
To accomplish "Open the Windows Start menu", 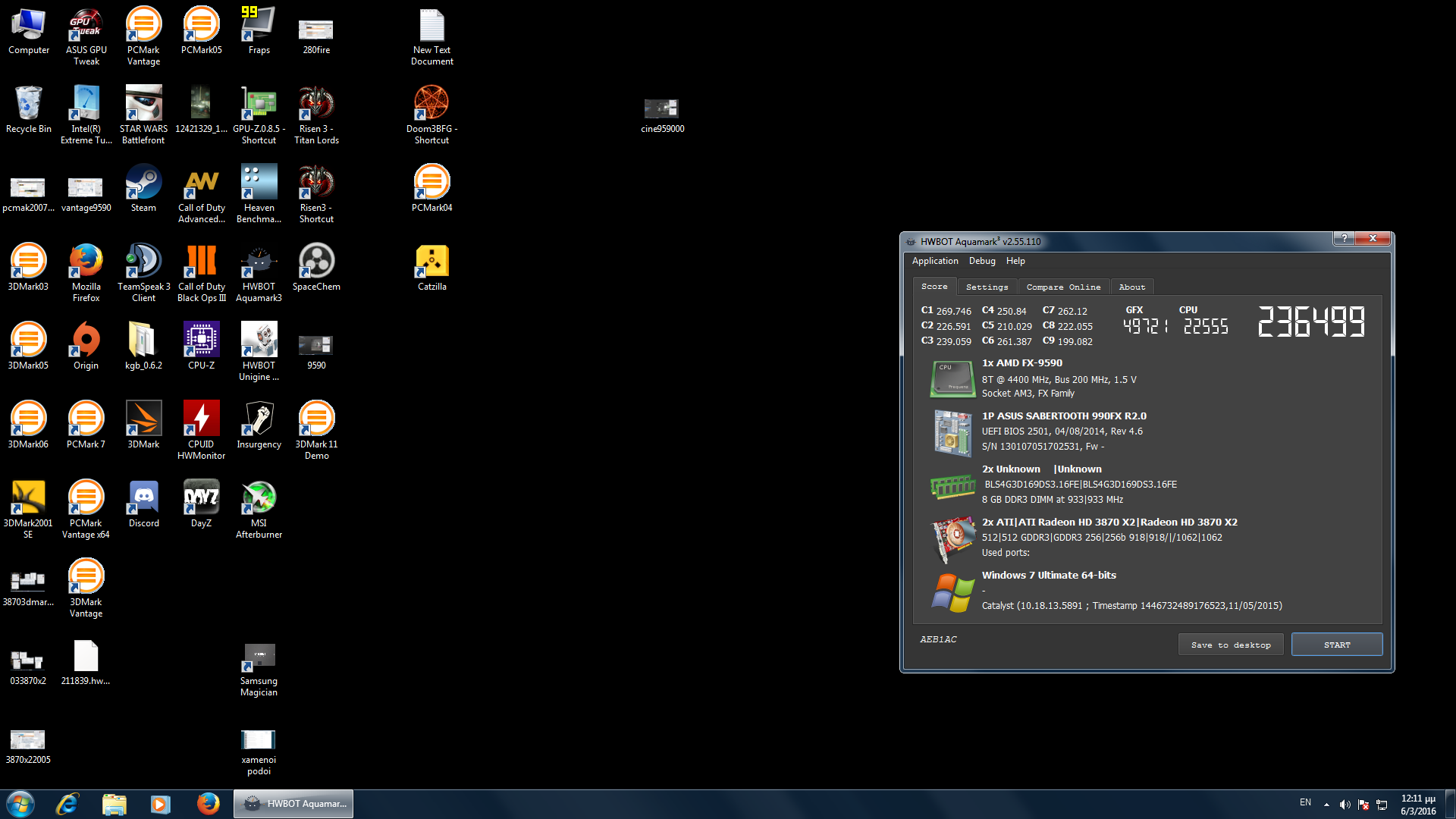I will (20, 804).
